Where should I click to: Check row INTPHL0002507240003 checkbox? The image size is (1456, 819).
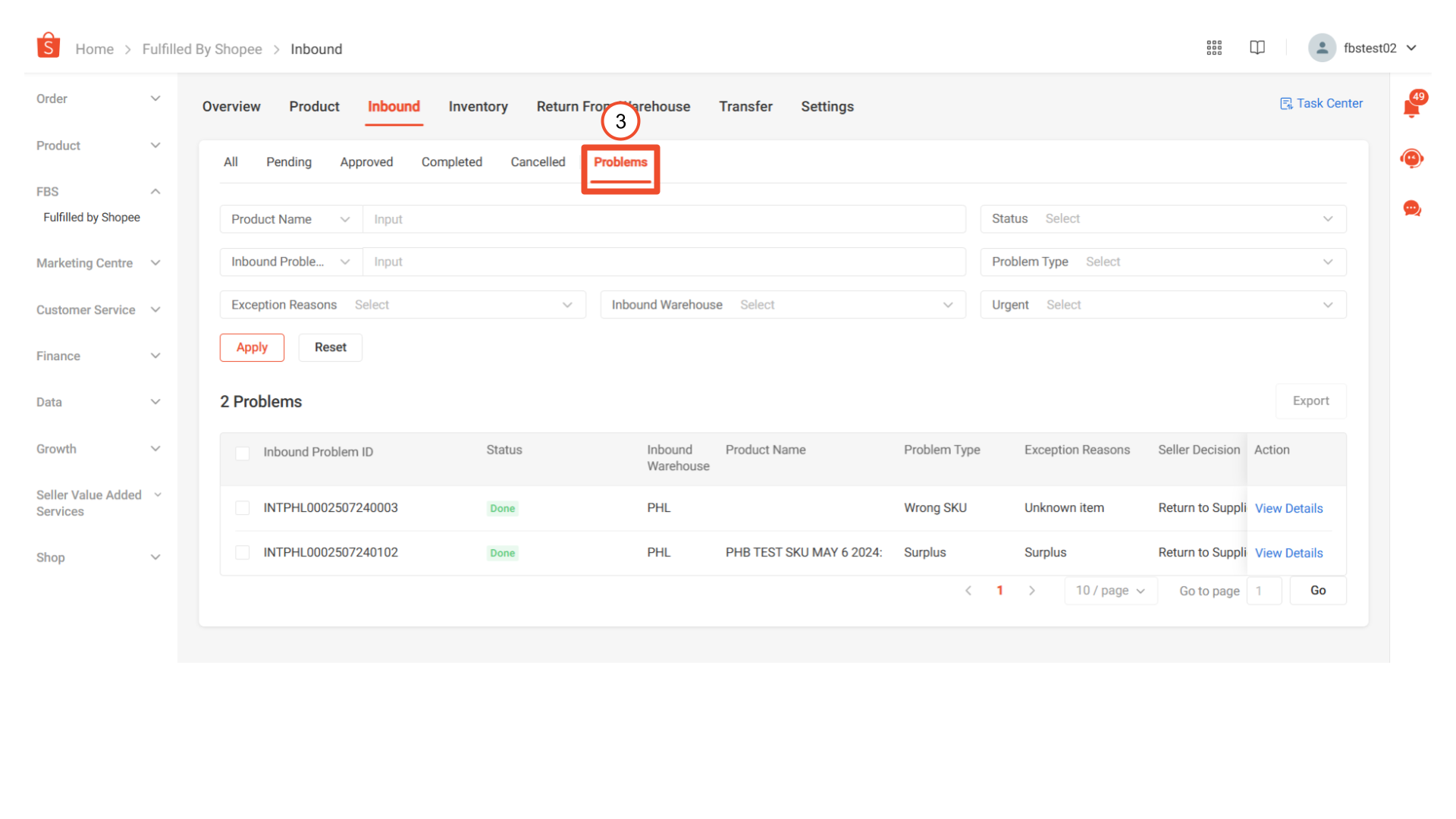click(x=243, y=508)
